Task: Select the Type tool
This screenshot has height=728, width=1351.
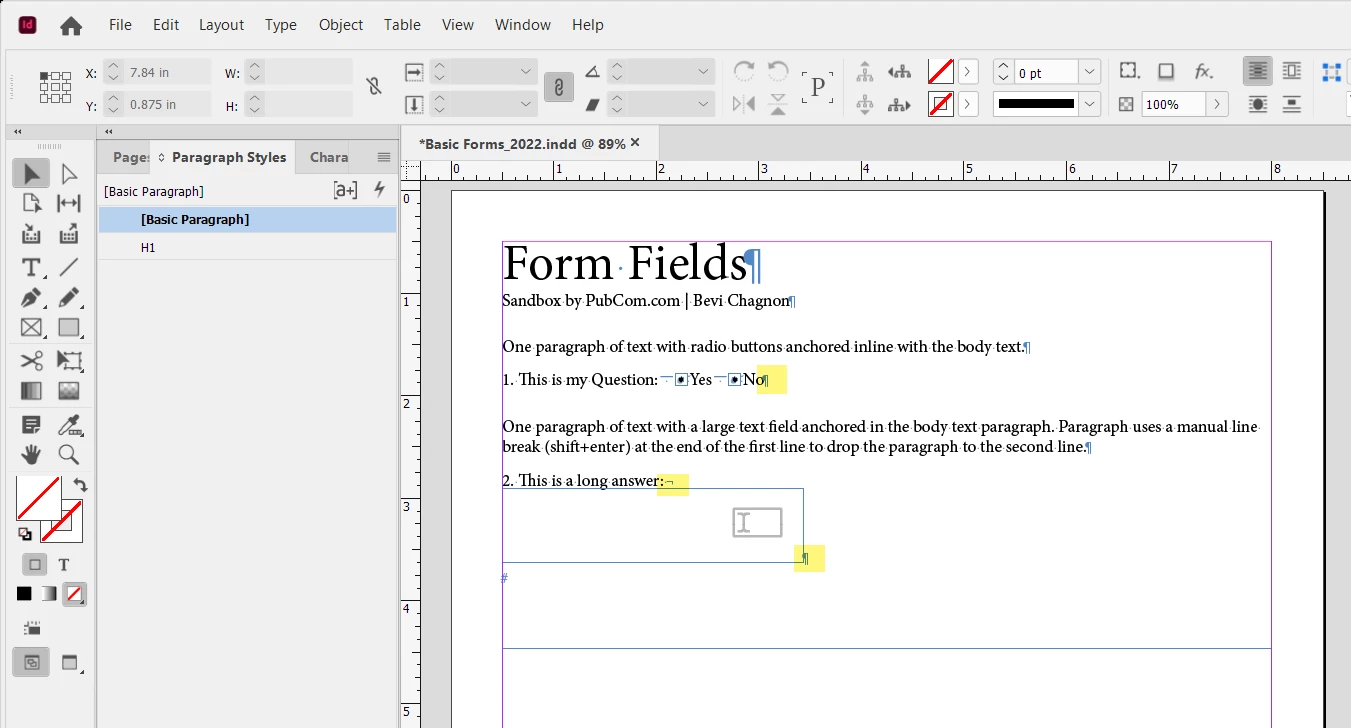Action: [31, 267]
